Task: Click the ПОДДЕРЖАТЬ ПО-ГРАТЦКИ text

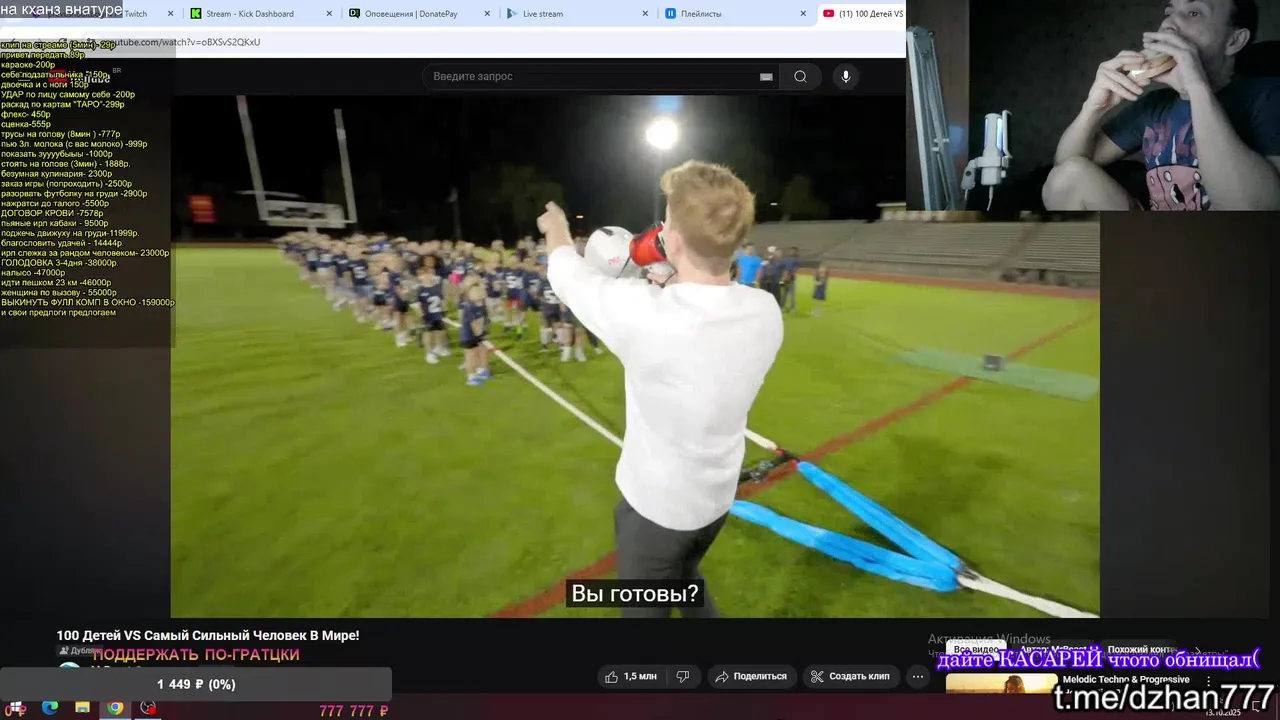Action: click(x=196, y=656)
